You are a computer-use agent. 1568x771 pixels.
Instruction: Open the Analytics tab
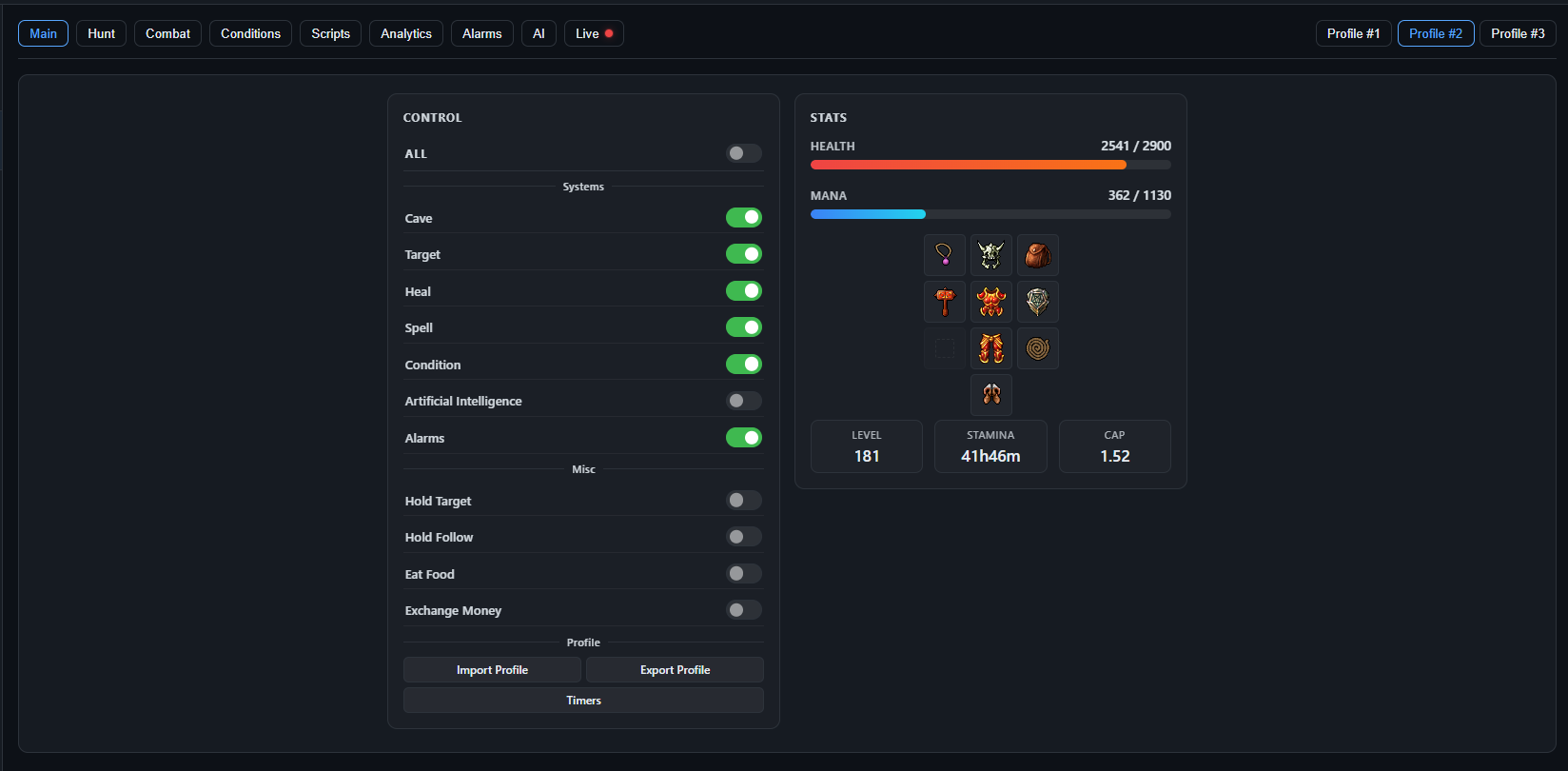[x=406, y=33]
